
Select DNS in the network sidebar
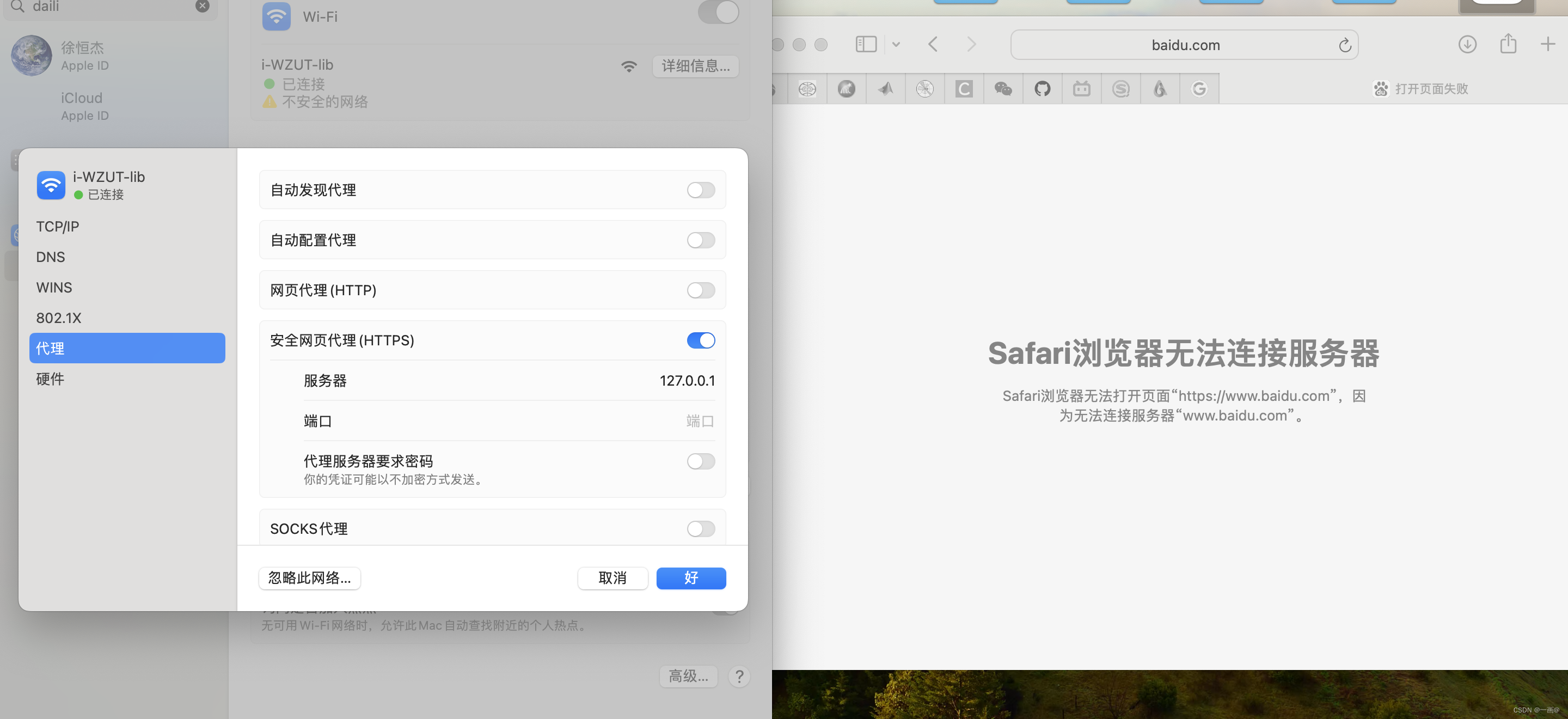51,257
